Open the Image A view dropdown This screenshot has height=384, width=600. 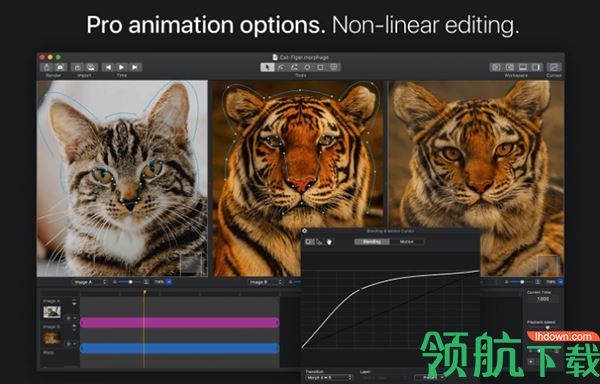[89, 282]
